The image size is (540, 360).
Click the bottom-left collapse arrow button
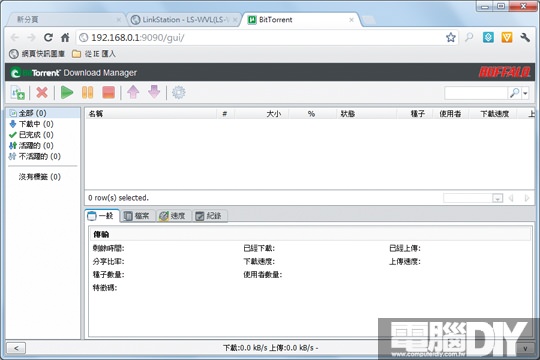click(16, 348)
